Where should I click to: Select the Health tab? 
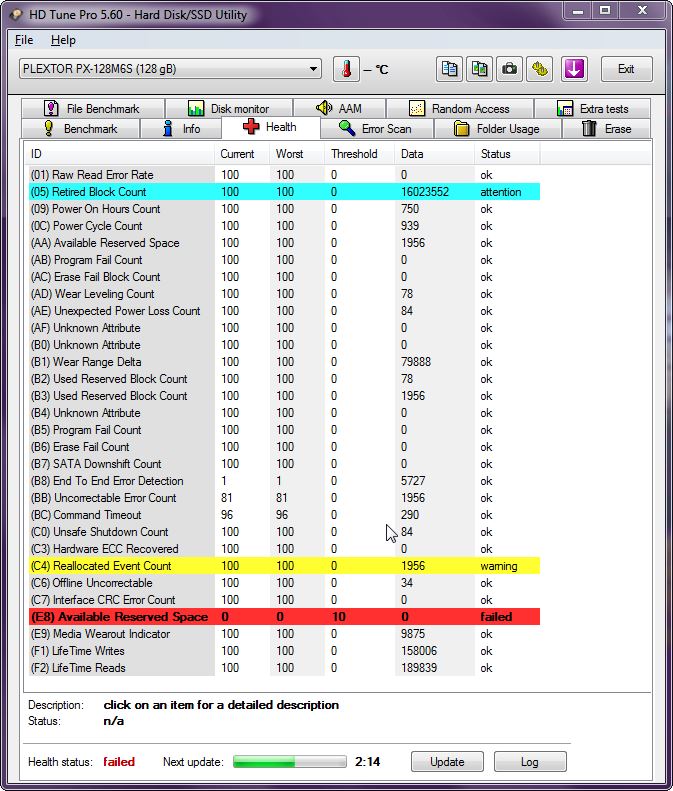coord(270,127)
